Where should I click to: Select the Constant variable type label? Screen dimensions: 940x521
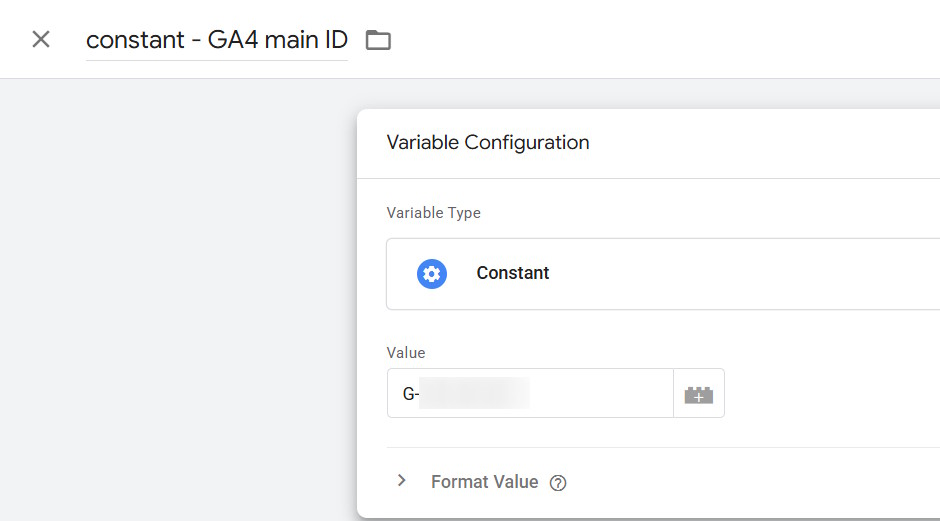(513, 273)
